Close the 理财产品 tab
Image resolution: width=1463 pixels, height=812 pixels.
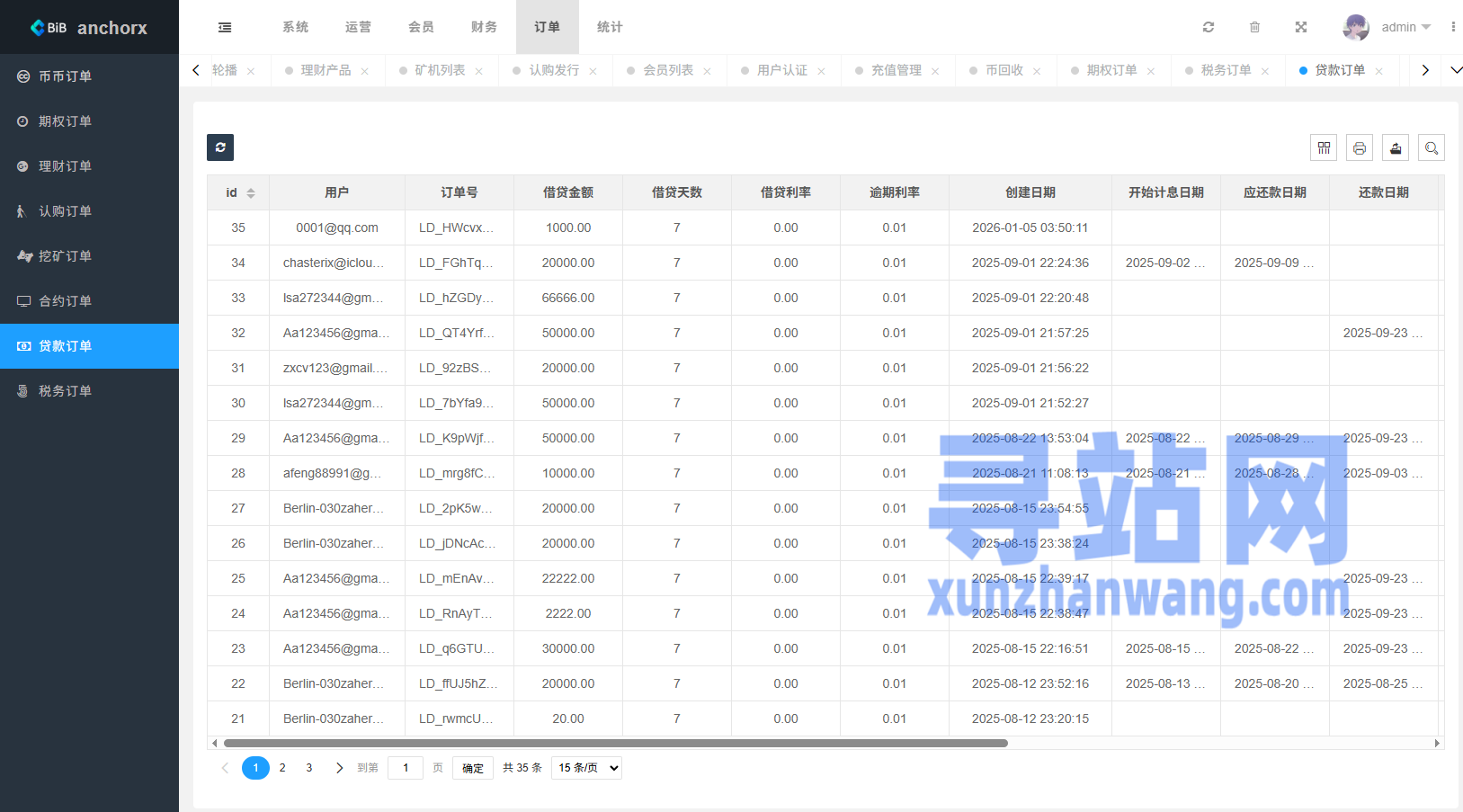[x=365, y=71]
